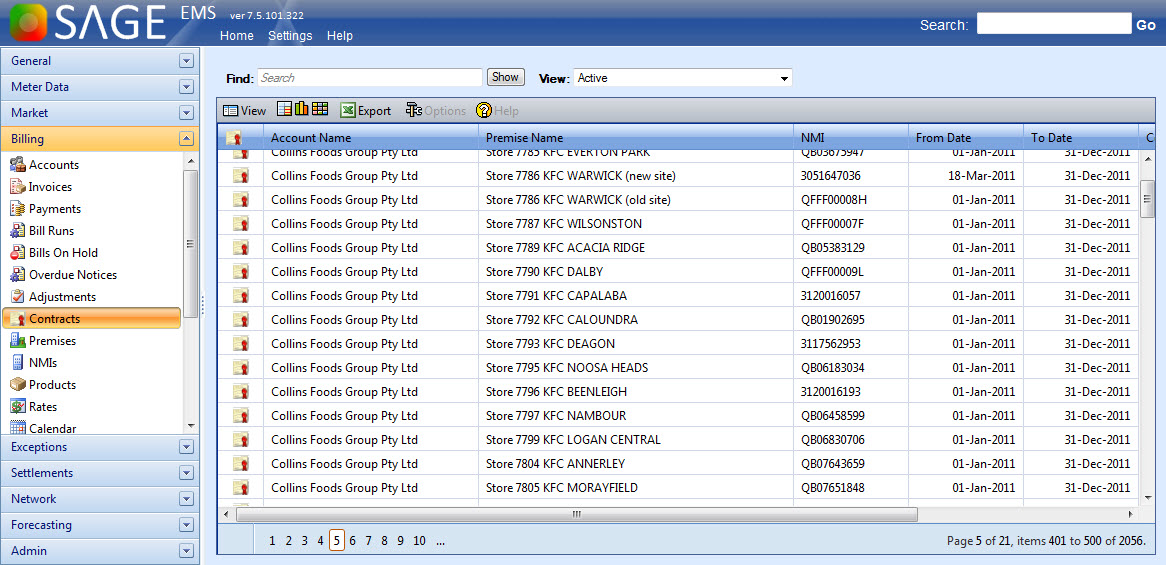Open the Help menu in the header
The image size is (1166, 565).
tap(340, 36)
